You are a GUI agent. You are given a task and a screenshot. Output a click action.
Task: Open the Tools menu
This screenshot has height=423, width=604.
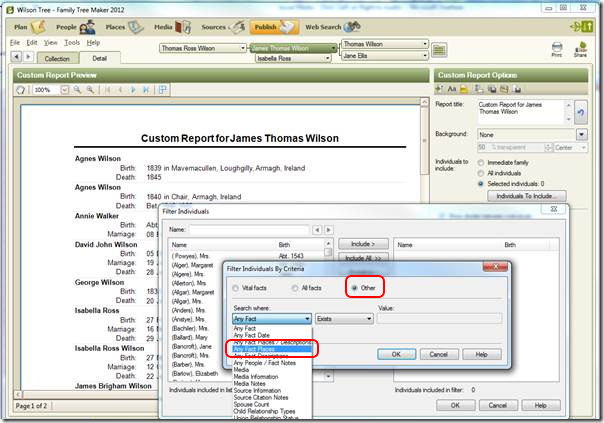tap(72, 43)
